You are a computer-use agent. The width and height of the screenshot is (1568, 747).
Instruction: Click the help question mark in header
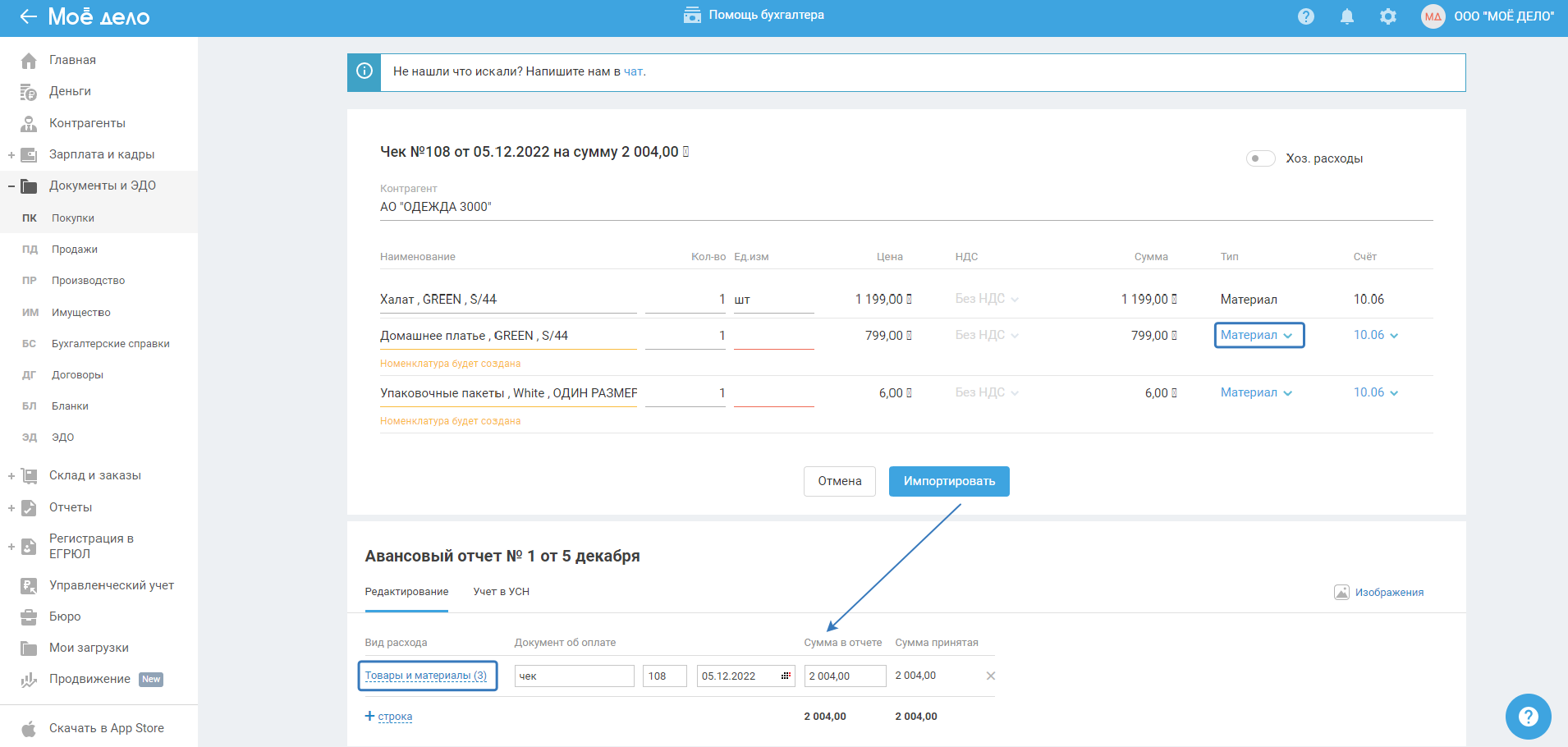click(x=1306, y=16)
